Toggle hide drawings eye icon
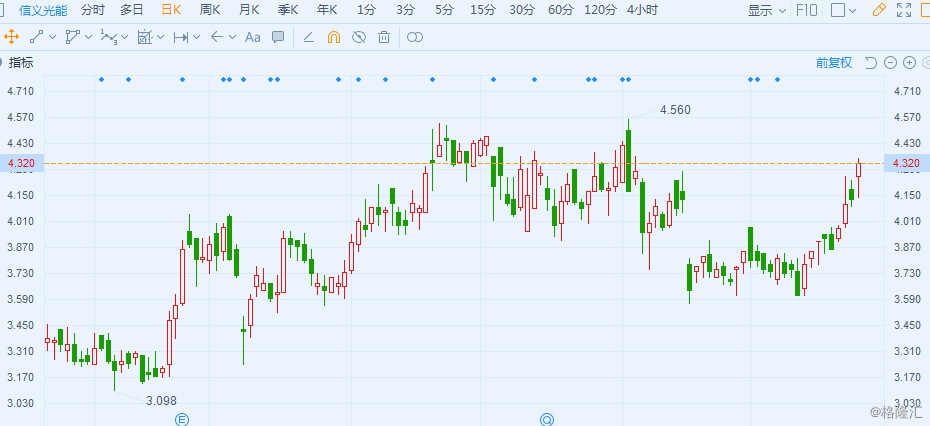Screen dimensions: 930x426 pos(359,37)
